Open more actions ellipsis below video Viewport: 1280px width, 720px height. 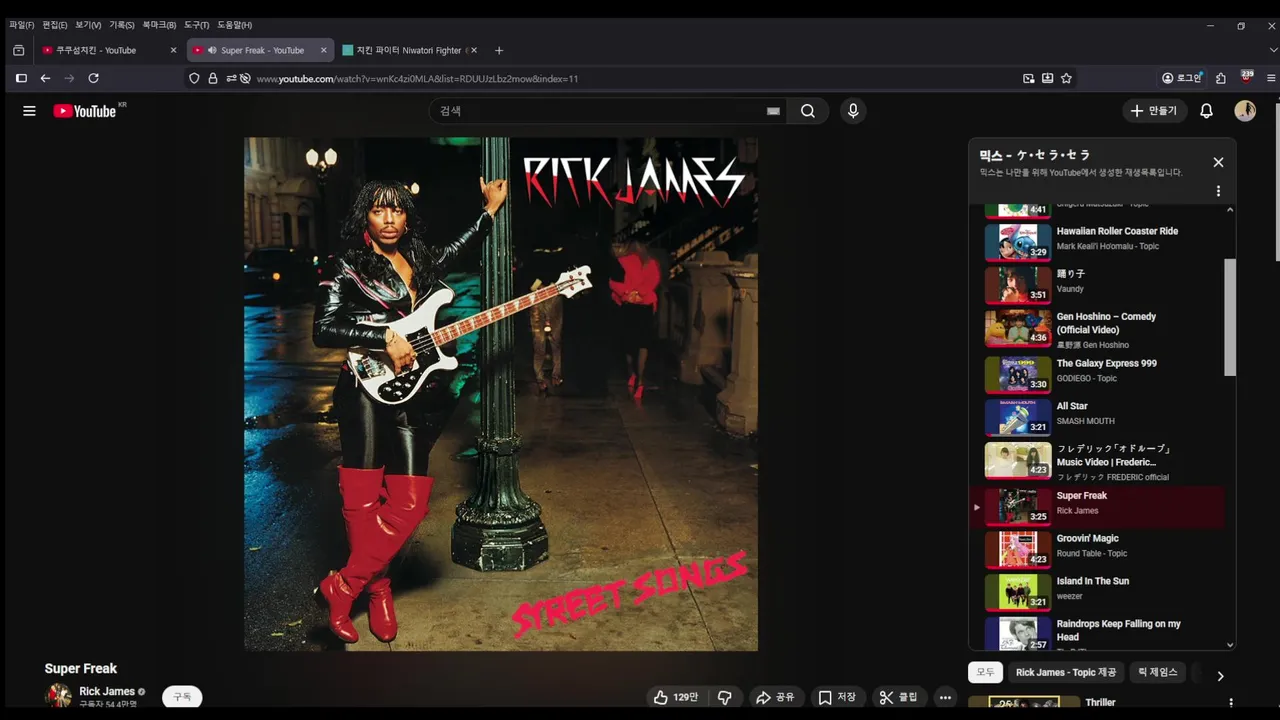tap(945, 697)
